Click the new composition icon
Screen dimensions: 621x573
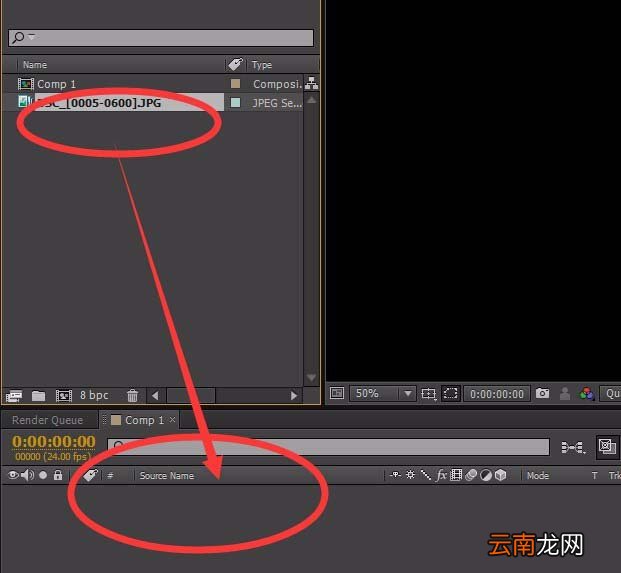point(63,396)
